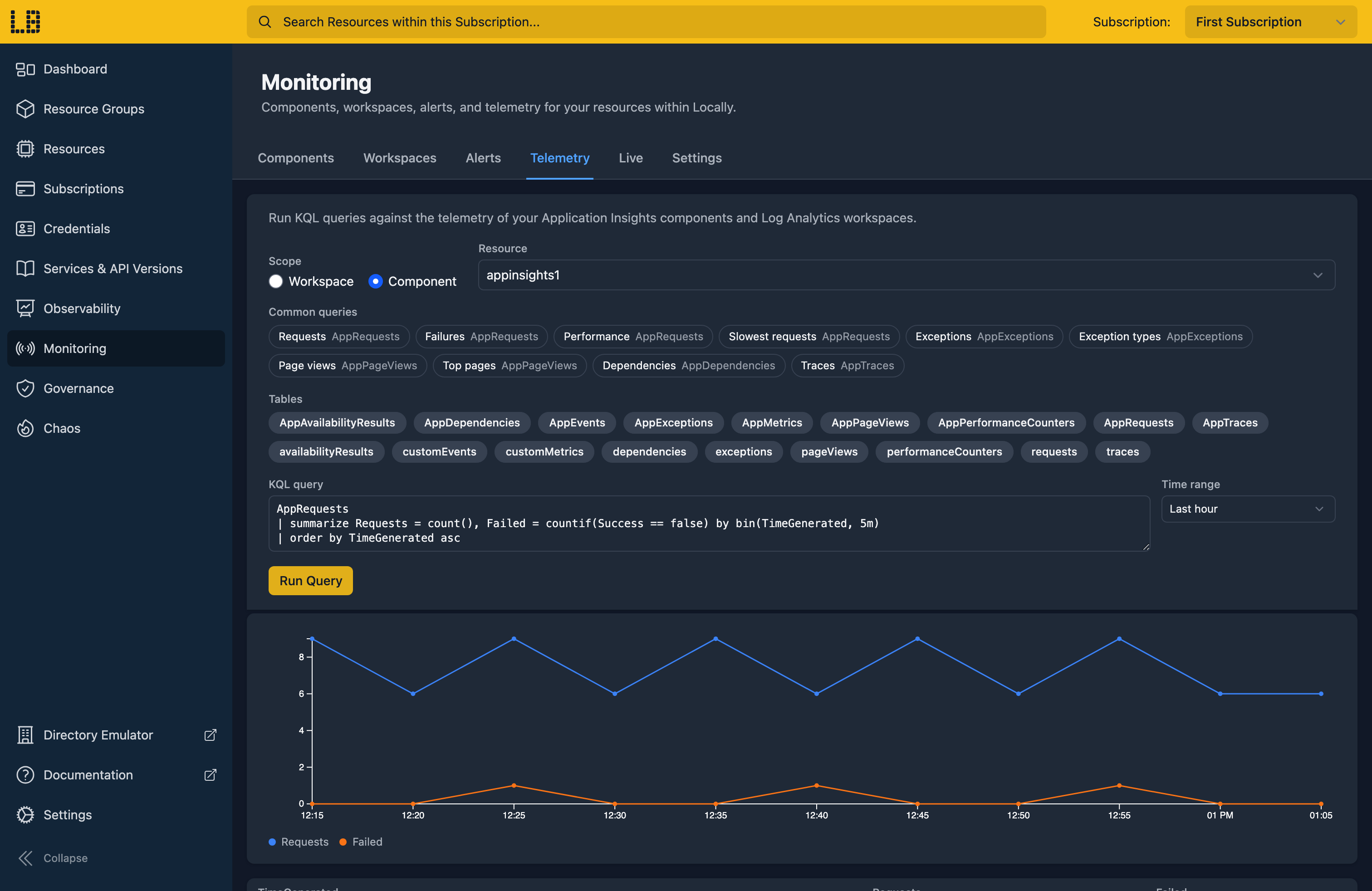
Task: Open Chaos flame icon
Action: pyautogui.click(x=25, y=428)
